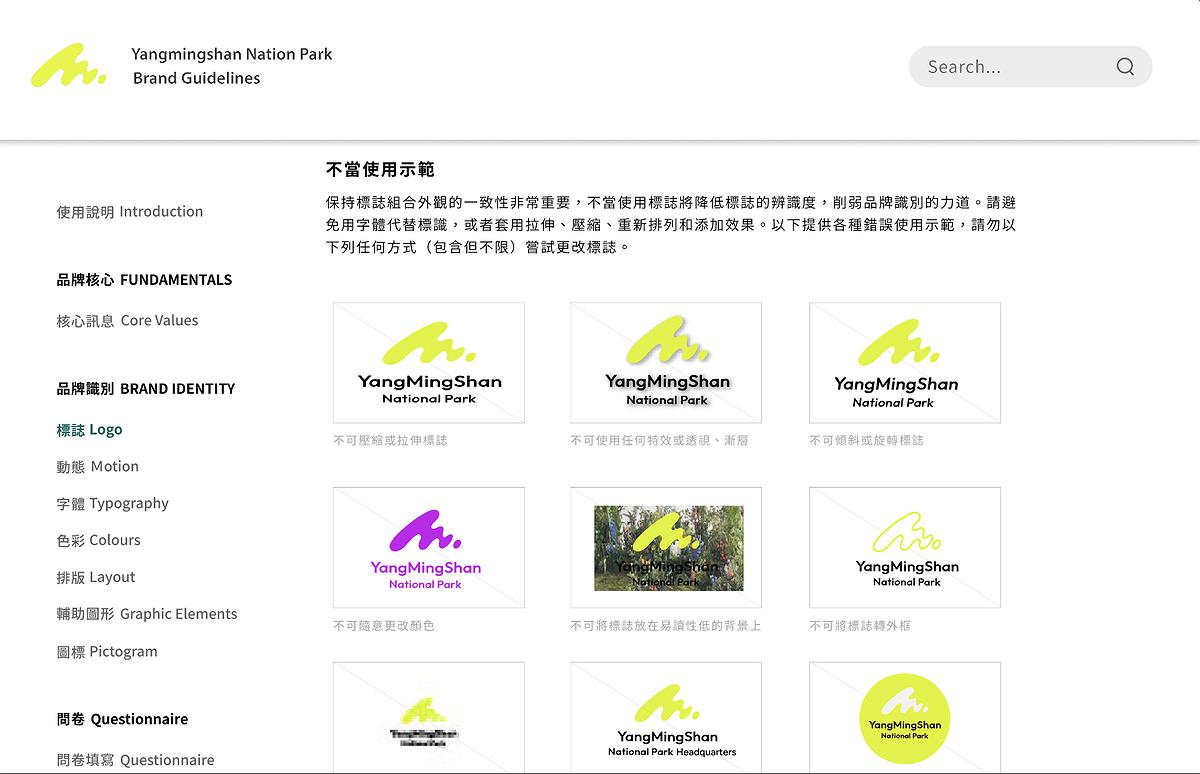The width and height of the screenshot is (1200, 774).
Task: Select 標誌 Logo in the sidebar
Action: coord(89,430)
